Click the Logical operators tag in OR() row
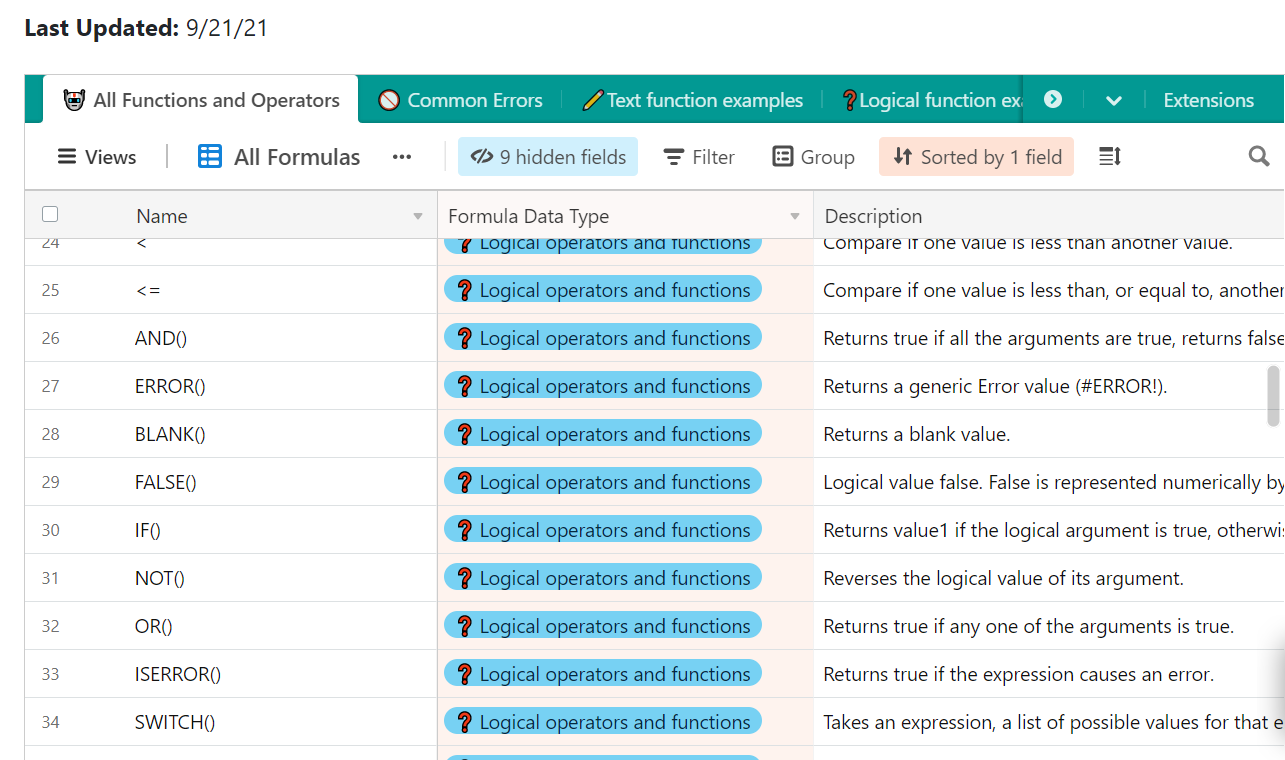This screenshot has width=1285, height=760. coord(603,626)
